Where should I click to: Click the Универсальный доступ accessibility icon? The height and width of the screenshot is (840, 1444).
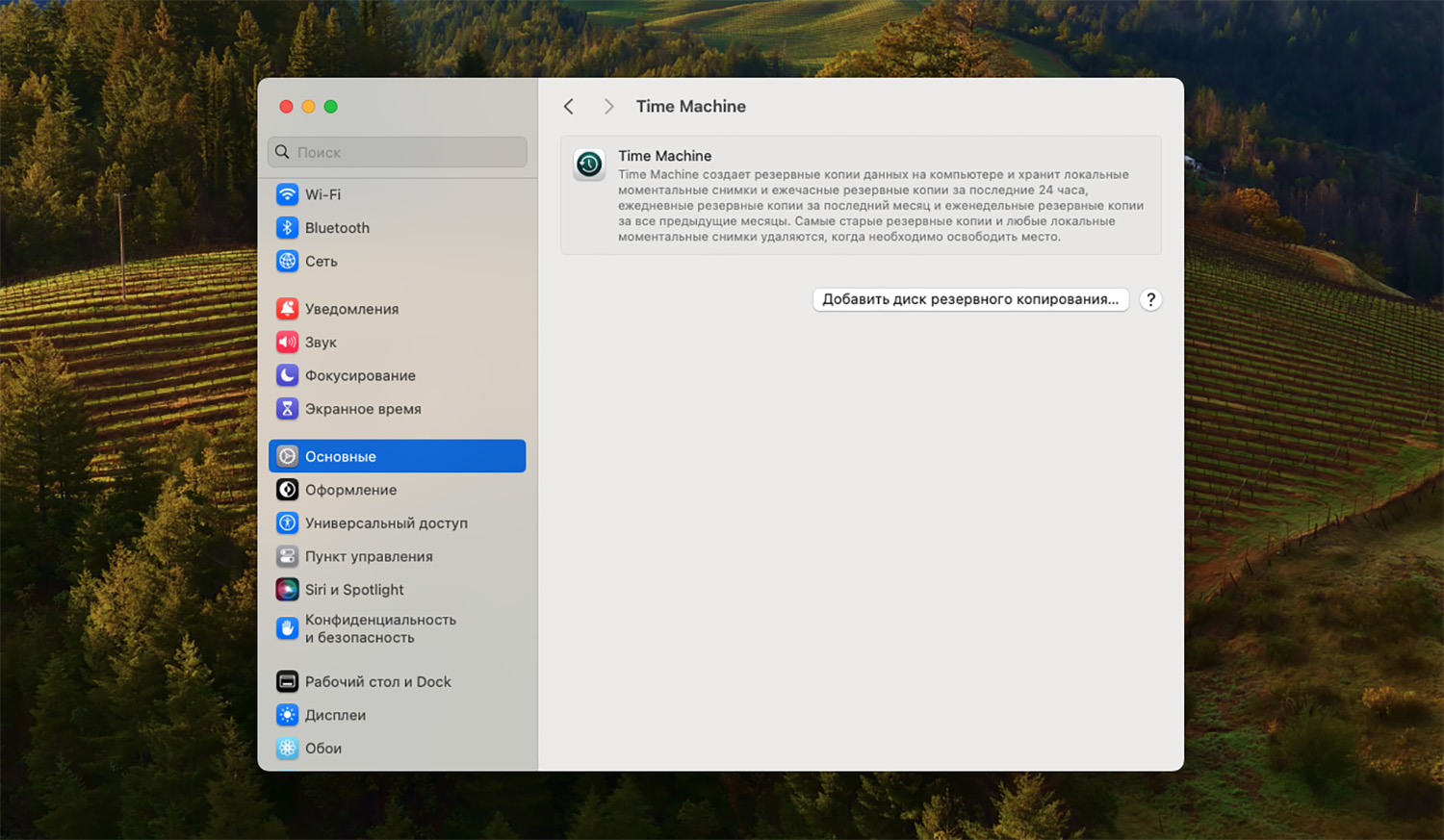coord(287,522)
